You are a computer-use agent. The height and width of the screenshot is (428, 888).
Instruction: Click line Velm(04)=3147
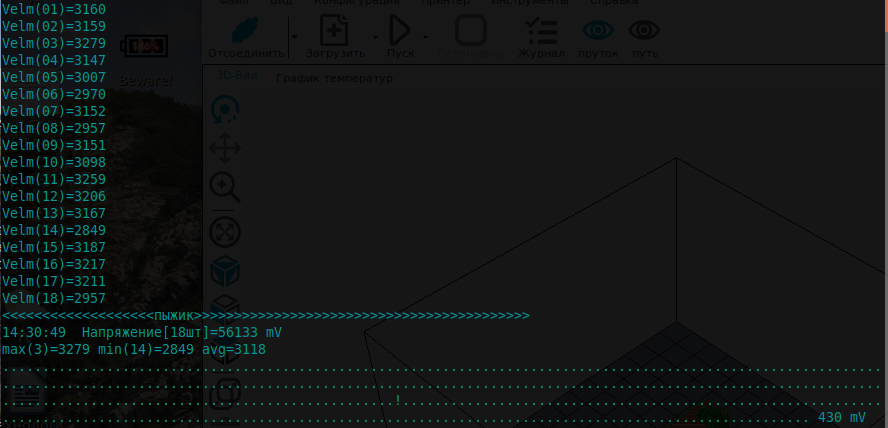click(54, 61)
